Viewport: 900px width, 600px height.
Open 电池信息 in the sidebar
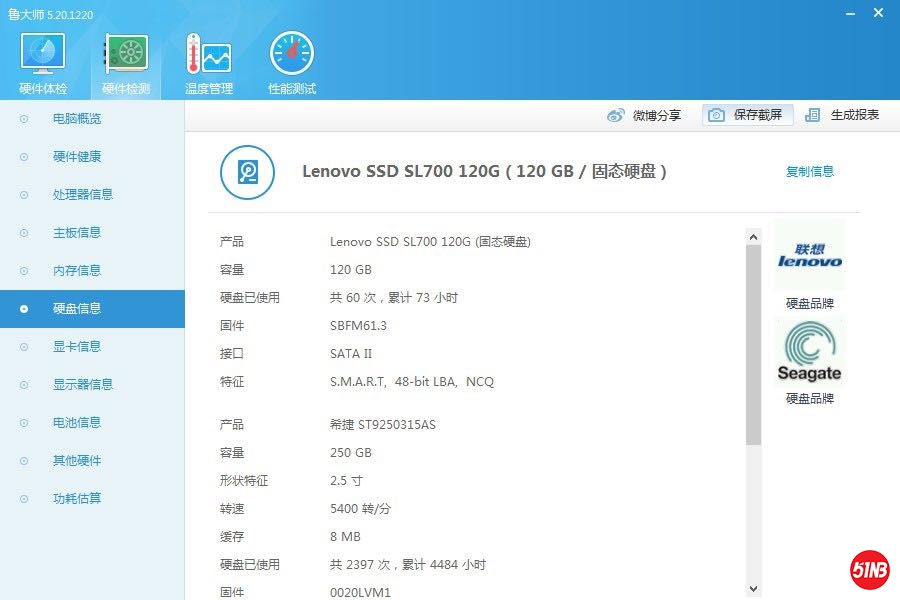(92, 423)
